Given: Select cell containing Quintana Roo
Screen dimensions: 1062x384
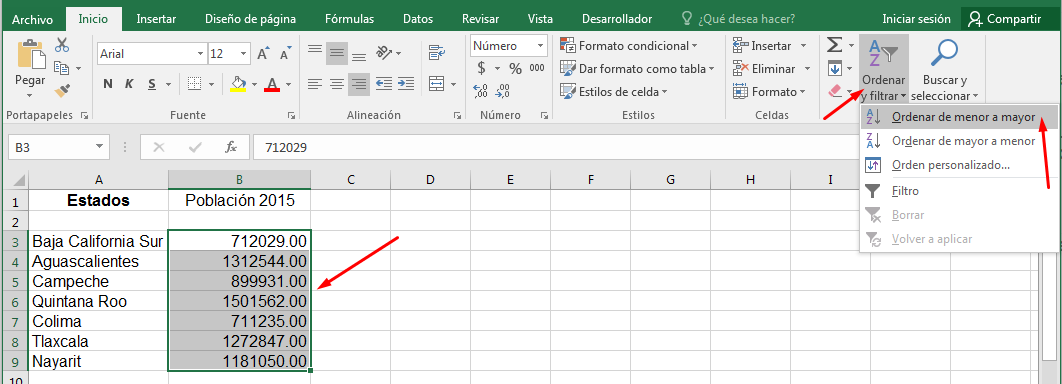Looking at the screenshot, I should tap(99, 301).
